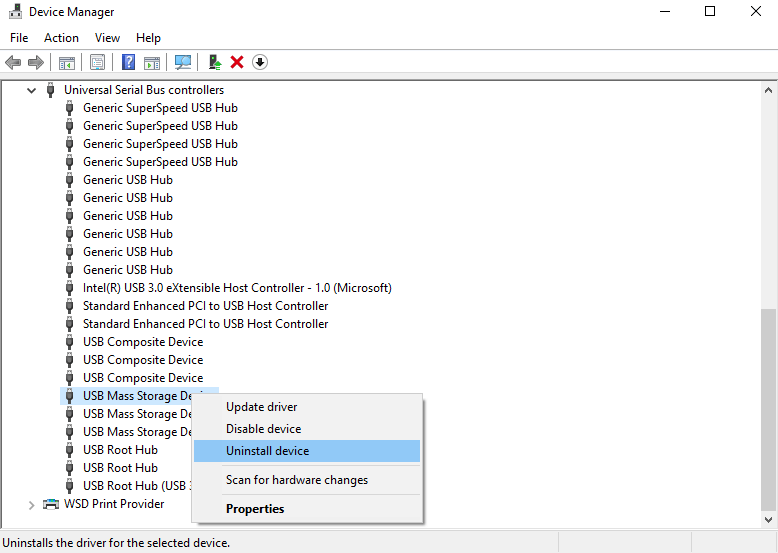Viewport: 778px width, 553px height.
Task: Select Intel(R) USB 3.0 eXtensible Host Controller row
Action: [x=237, y=288]
